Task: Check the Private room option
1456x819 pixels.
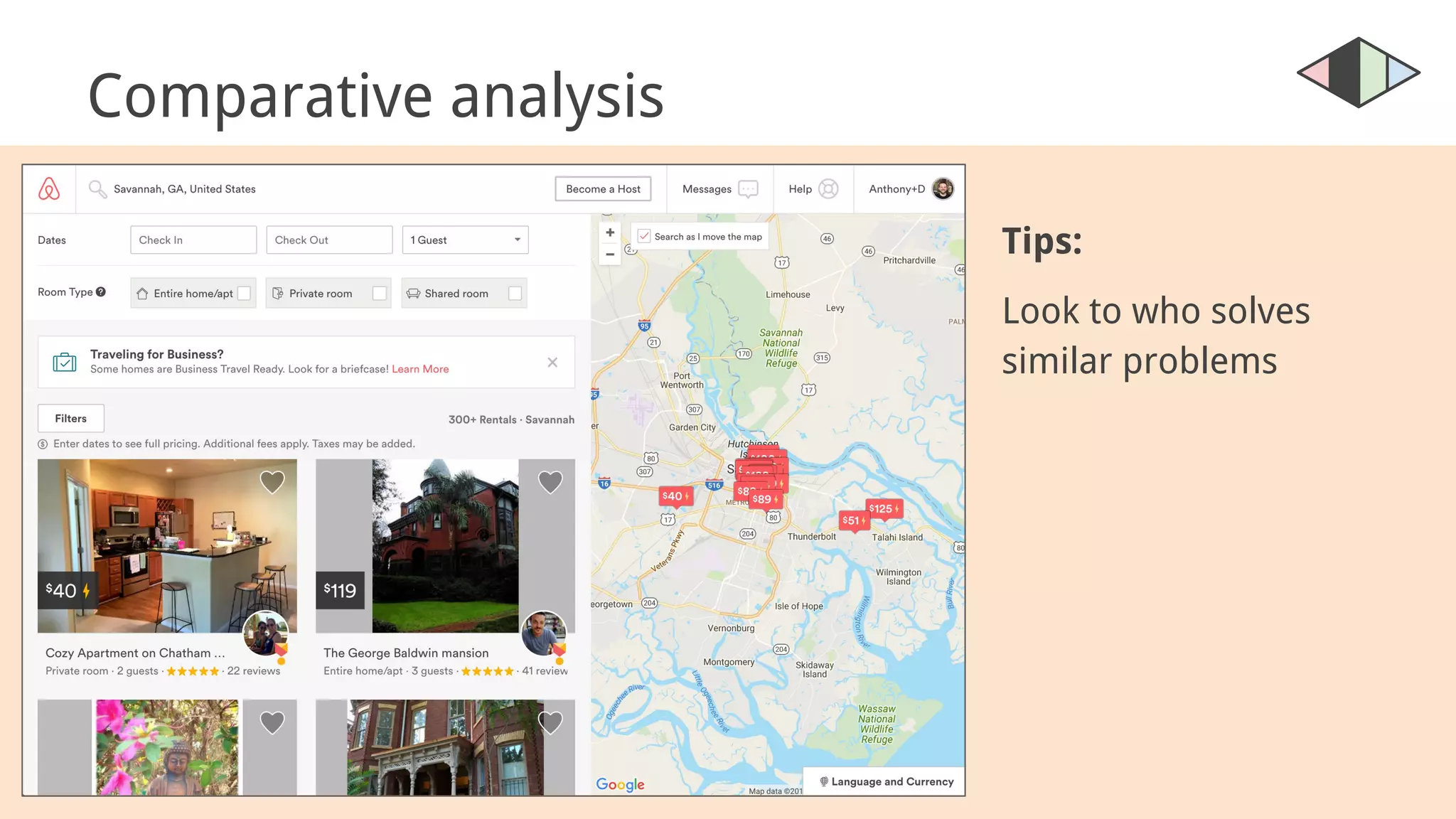Action: pos(380,293)
